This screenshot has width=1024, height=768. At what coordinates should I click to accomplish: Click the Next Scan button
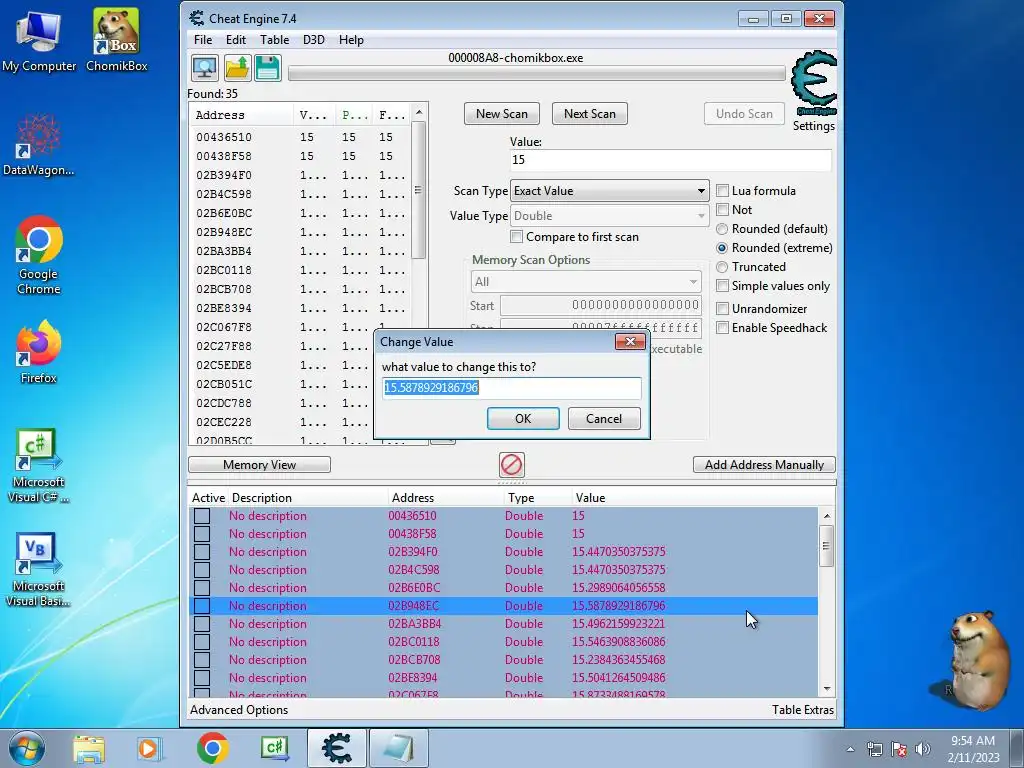590,114
